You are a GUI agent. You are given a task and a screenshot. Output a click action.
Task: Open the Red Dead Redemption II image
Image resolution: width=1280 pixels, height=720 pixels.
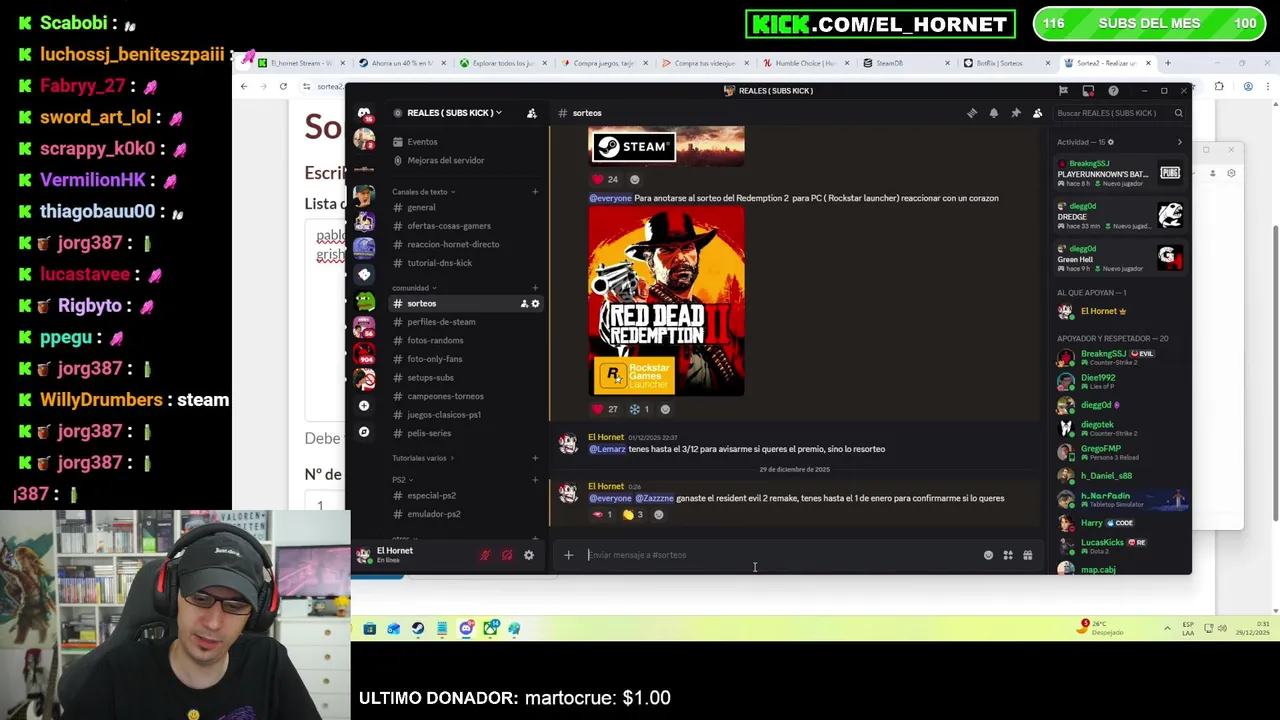(666, 301)
